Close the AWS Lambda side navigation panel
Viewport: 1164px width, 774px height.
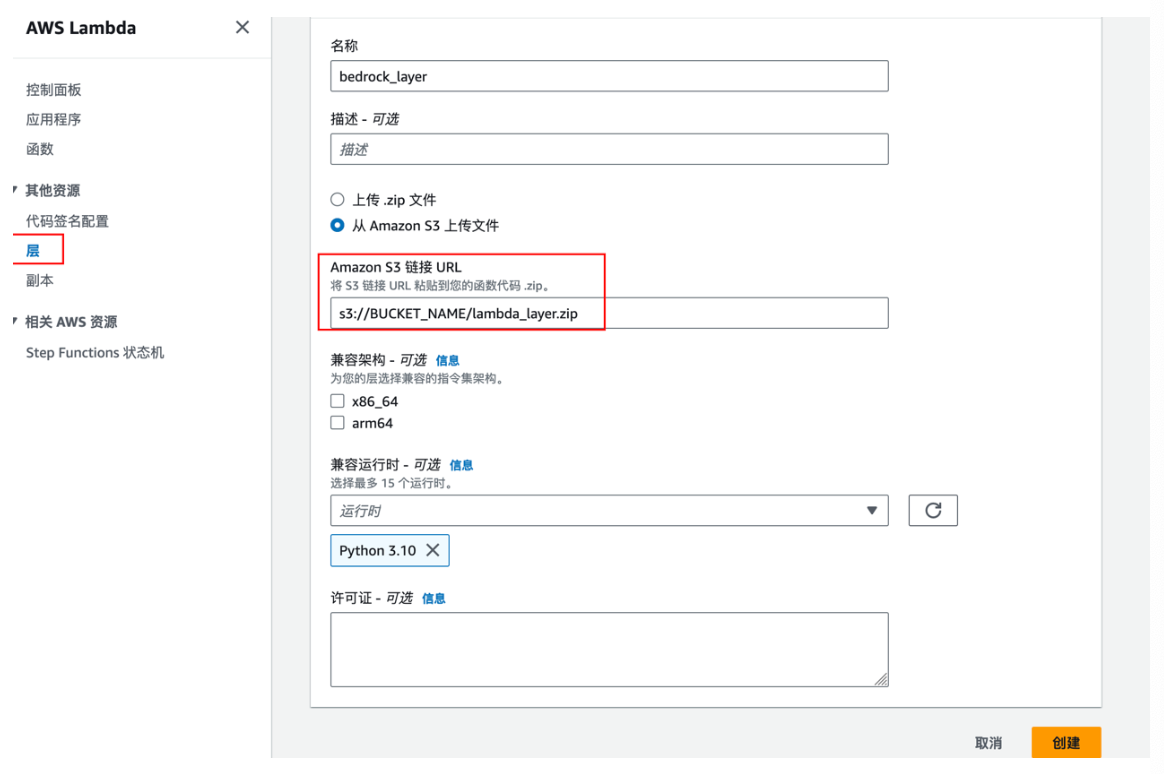click(x=242, y=27)
